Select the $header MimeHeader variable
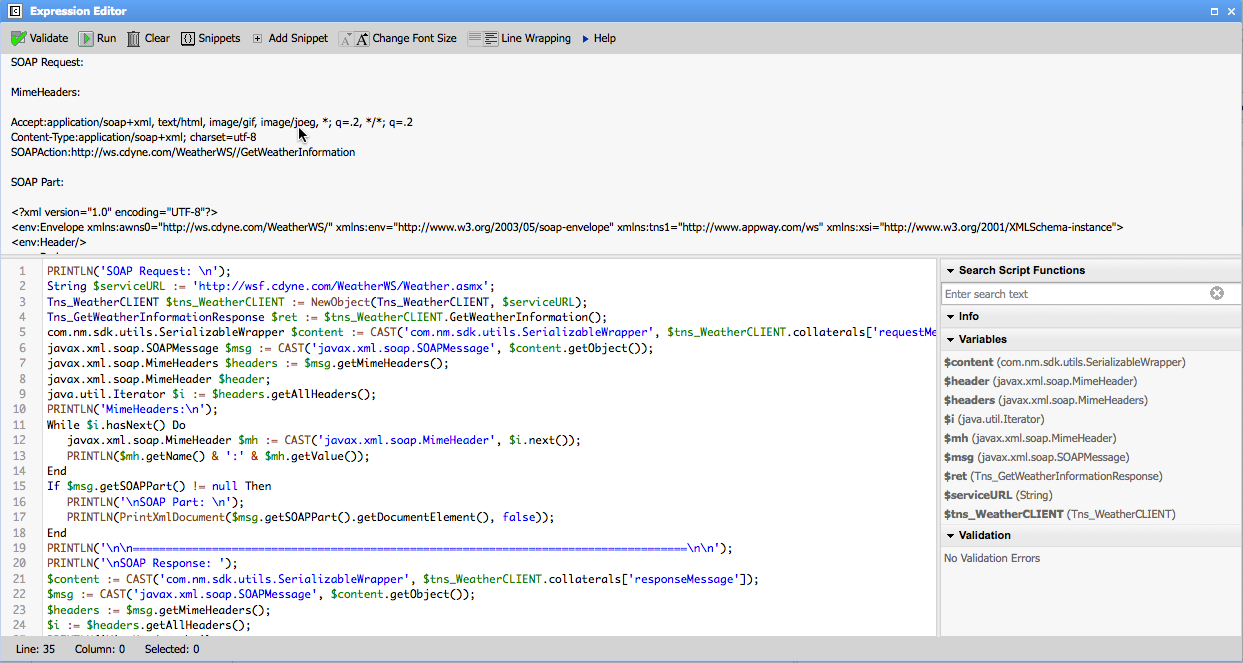This screenshot has height=663, width=1243. point(1040,381)
